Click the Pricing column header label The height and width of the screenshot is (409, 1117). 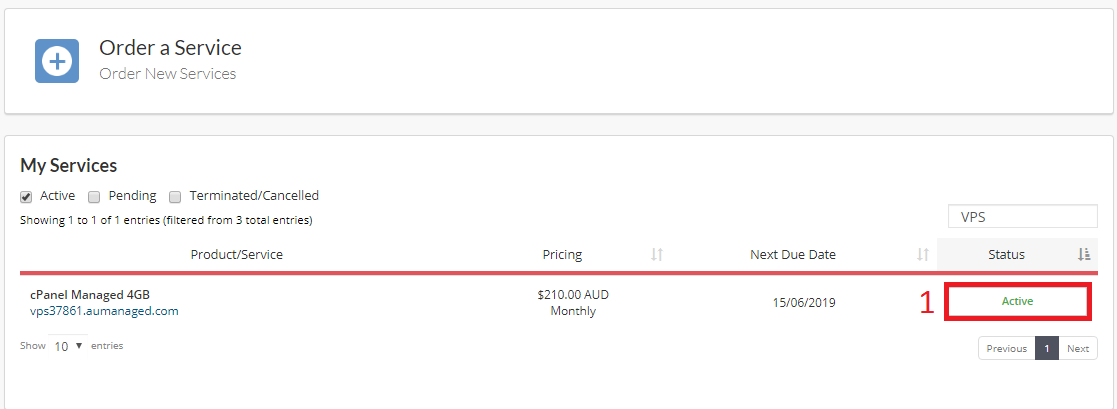562,254
